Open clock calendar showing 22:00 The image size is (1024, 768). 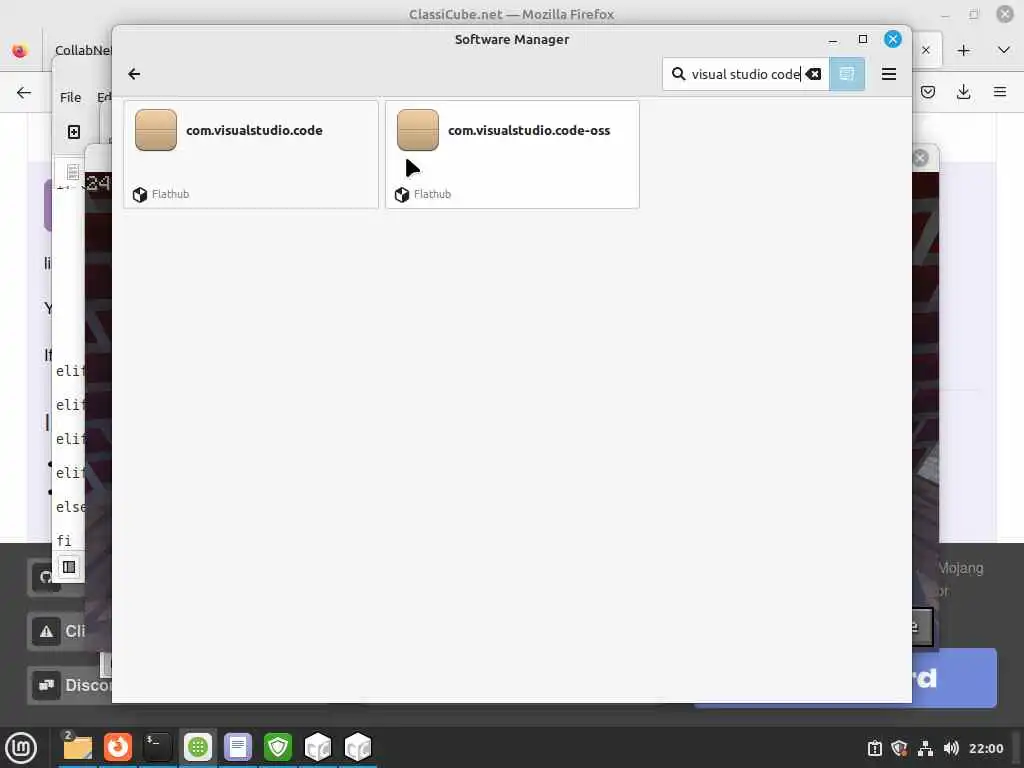[985, 748]
